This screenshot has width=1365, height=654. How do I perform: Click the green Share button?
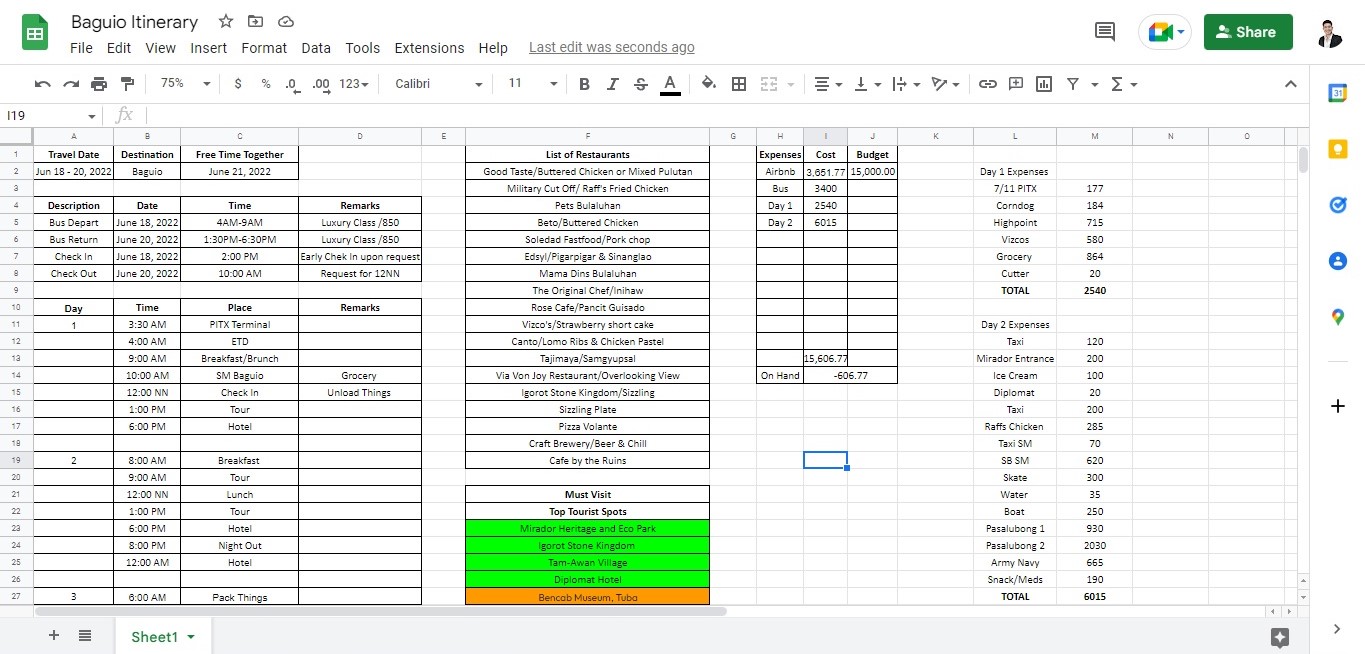point(1248,32)
